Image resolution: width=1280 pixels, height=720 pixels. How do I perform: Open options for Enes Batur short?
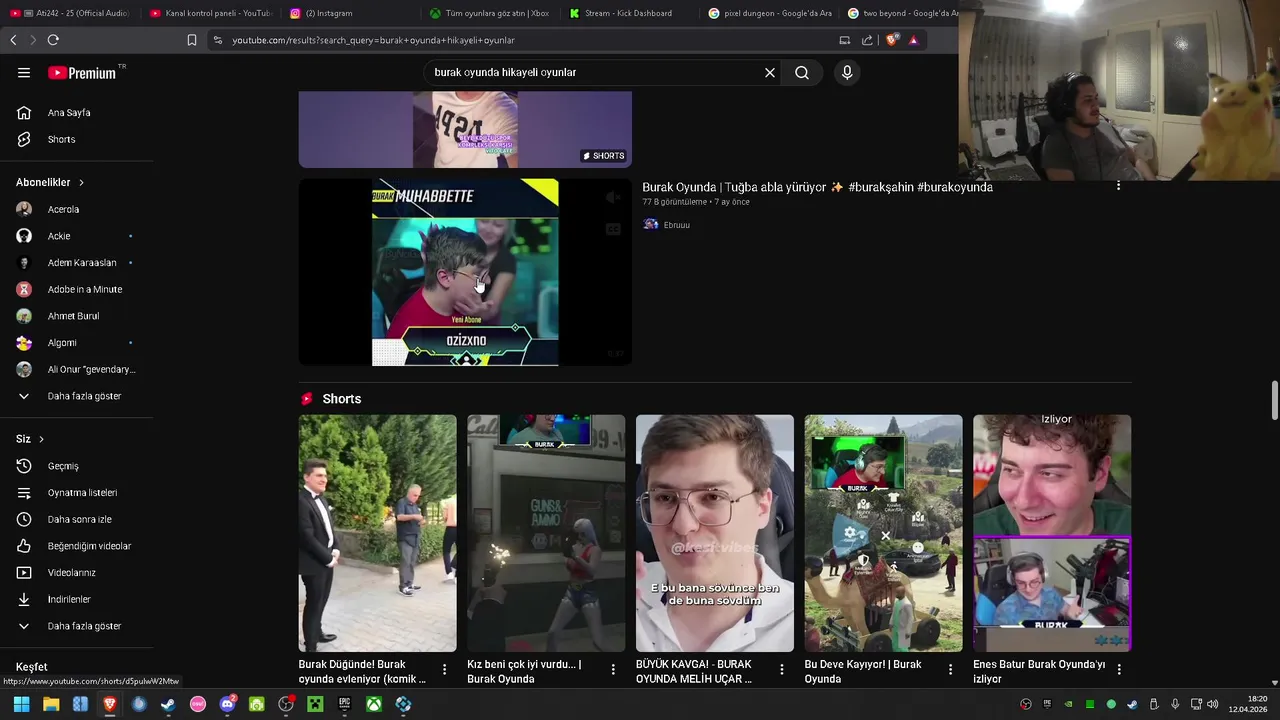[1119, 669]
